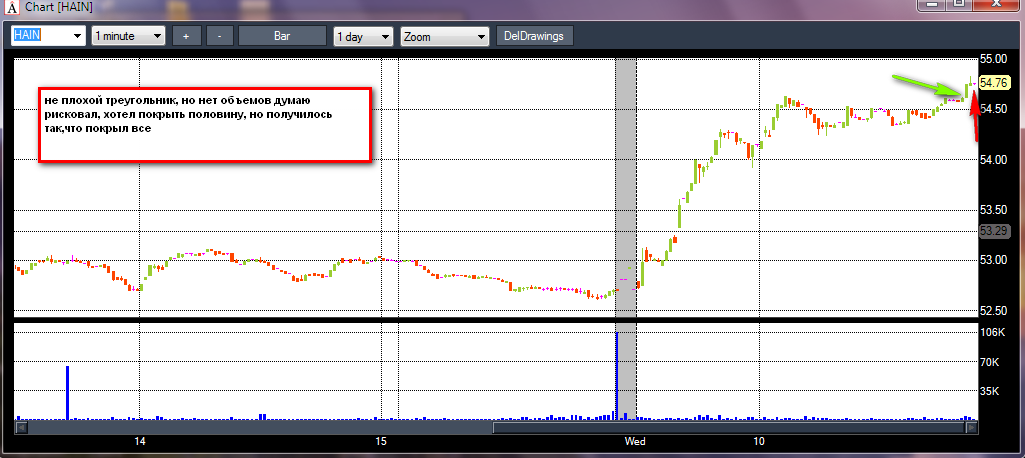Click the red-bordered annotation text box
Image resolution: width=1025 pixels, height=458 pixels.
(205, 124)
